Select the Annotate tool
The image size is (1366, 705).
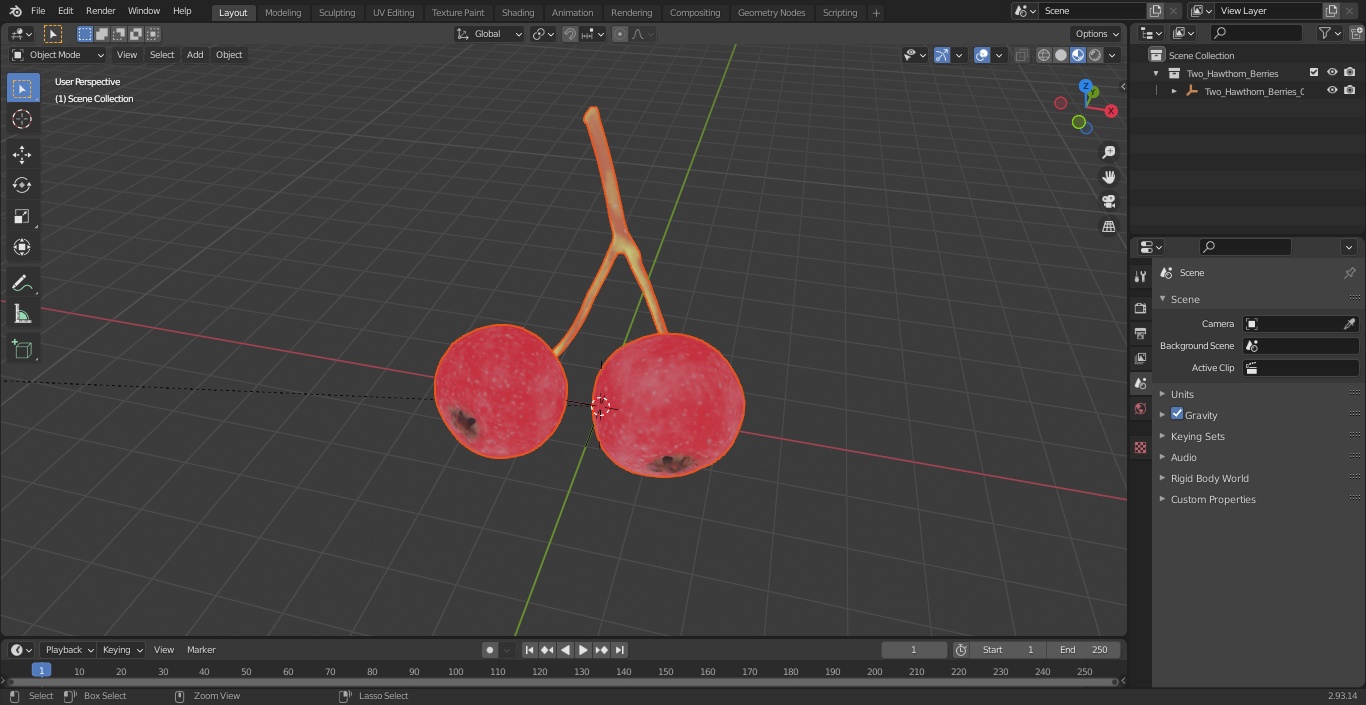pos(22,283)
